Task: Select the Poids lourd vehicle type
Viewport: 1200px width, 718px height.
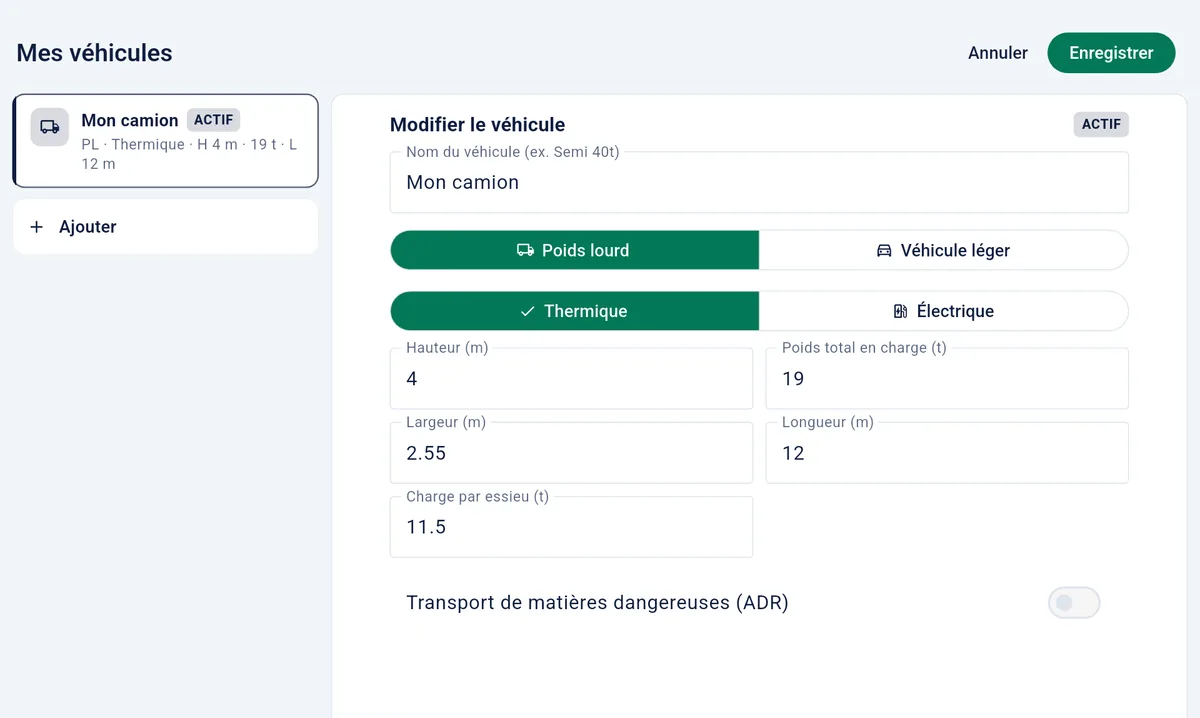Action: click(x=574, y=250)
